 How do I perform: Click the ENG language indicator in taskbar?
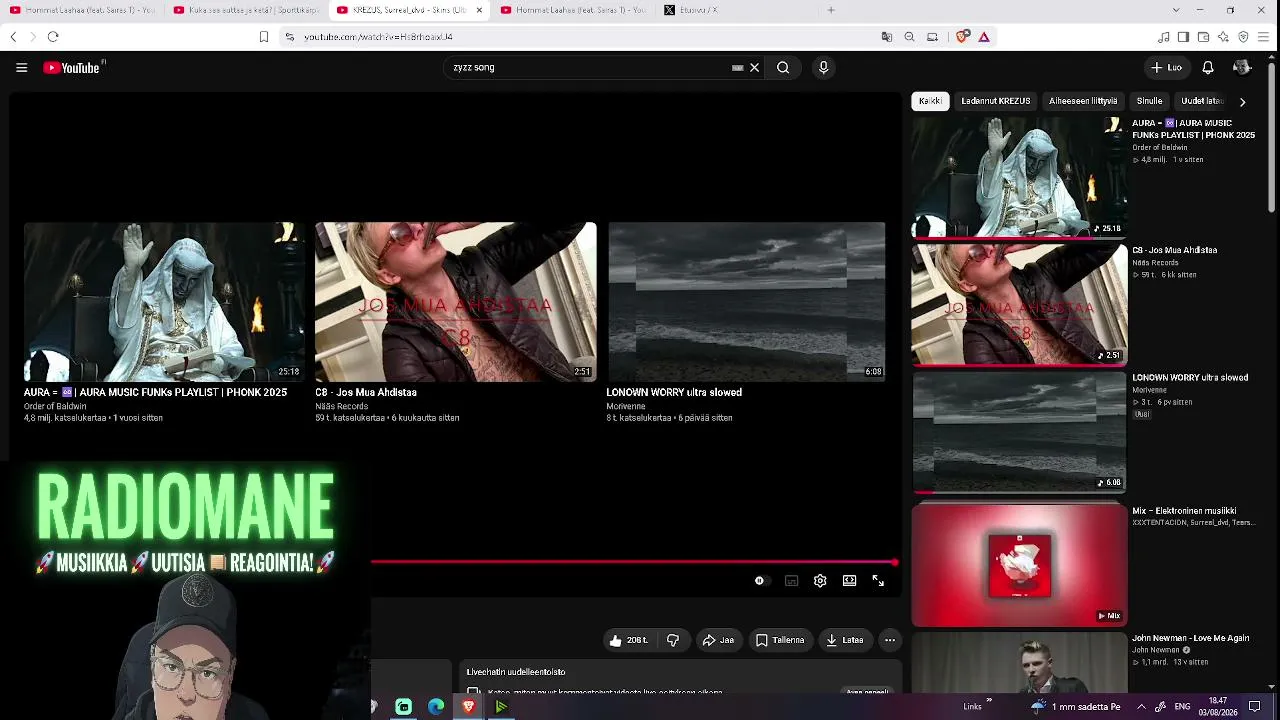click(x=1181, y=707)
